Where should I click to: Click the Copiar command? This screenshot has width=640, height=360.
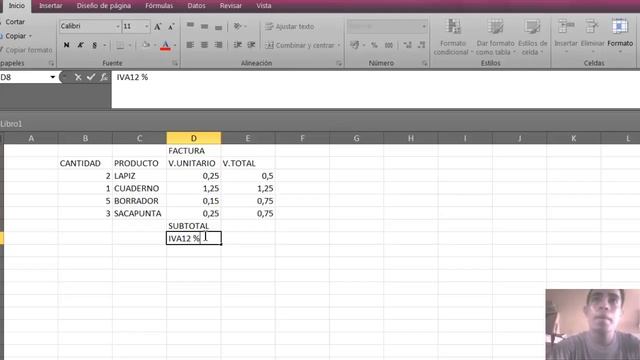click(x=16, y=36)
